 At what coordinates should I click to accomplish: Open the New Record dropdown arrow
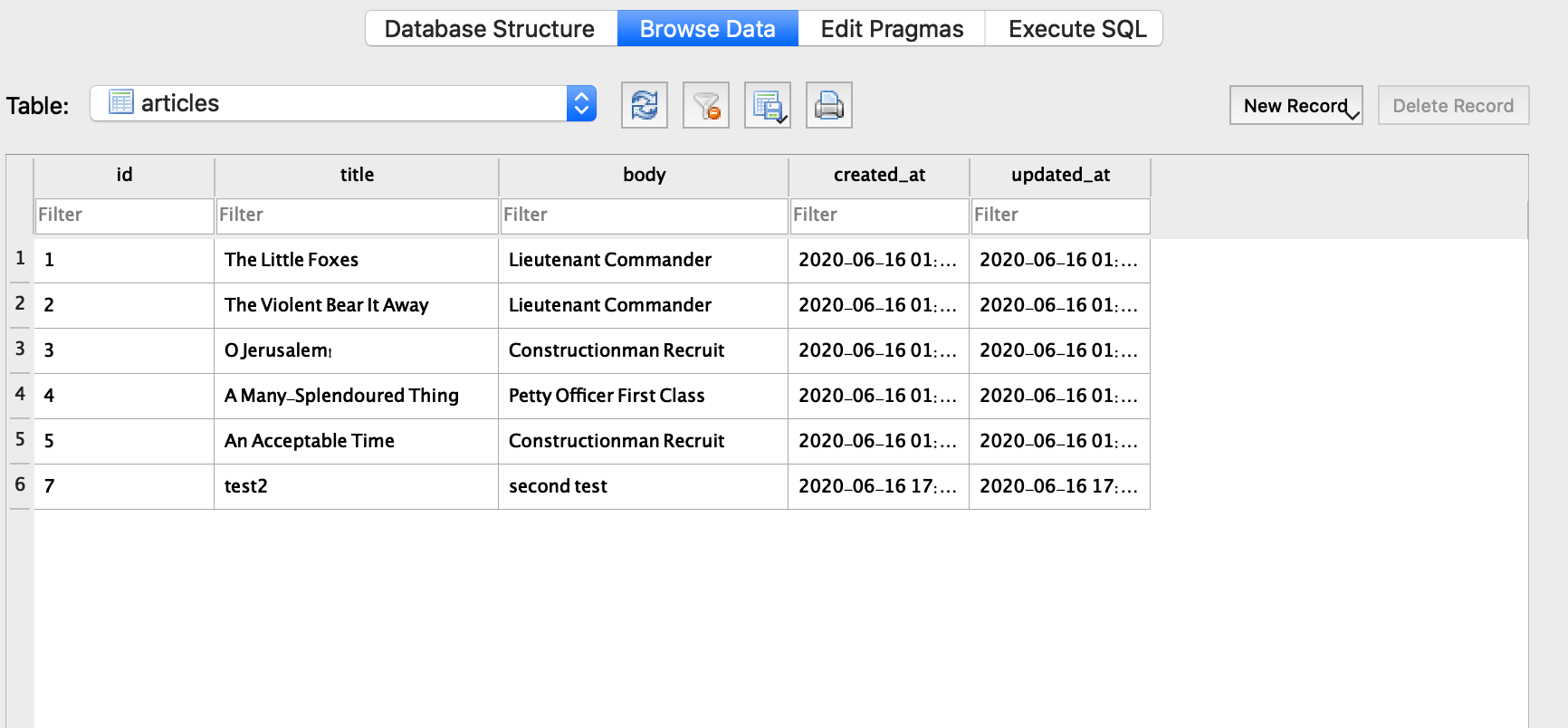click(x=1353, y=114)
